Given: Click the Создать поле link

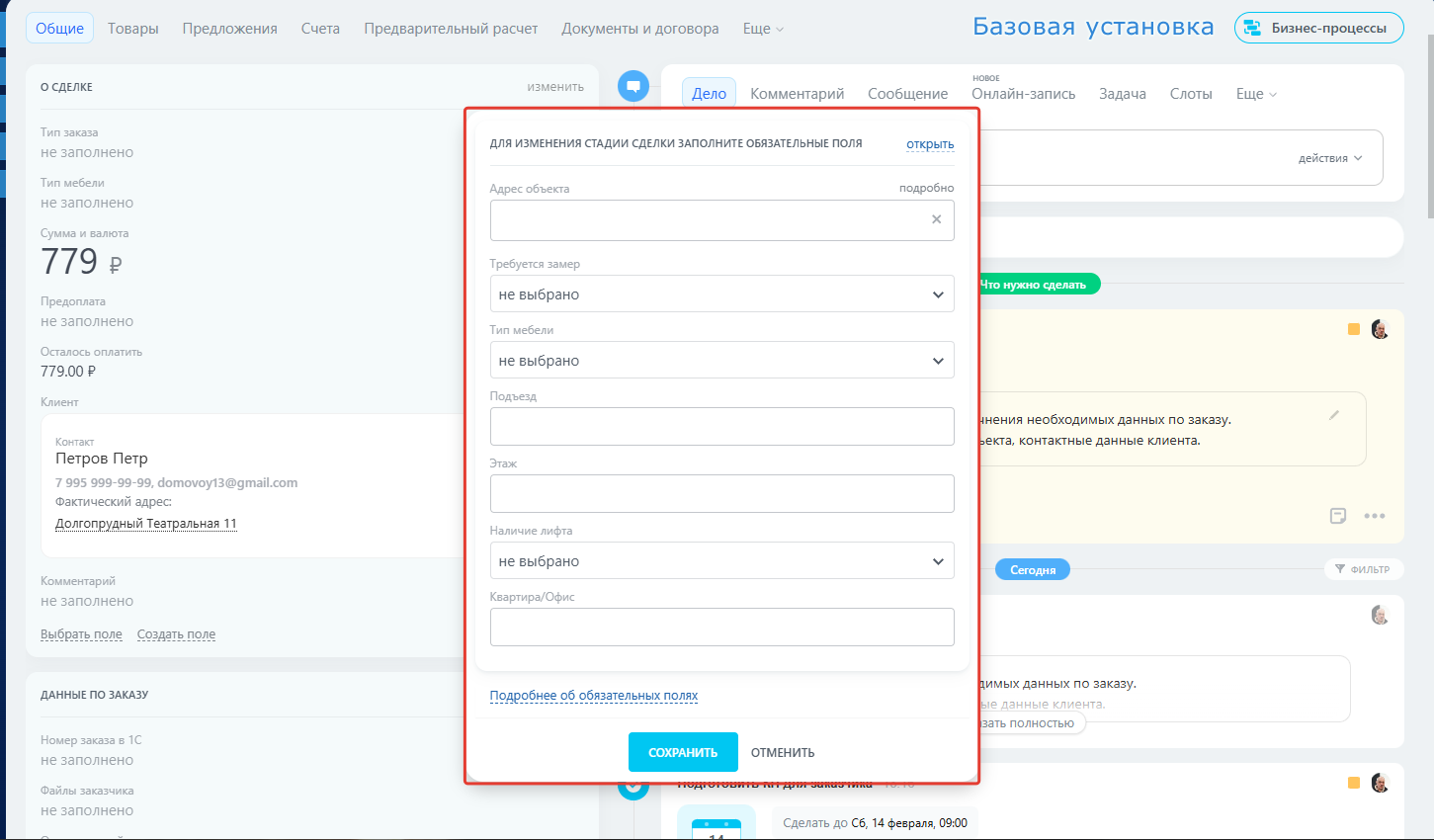Looking at the screenshot, I should tap(176, 634).
